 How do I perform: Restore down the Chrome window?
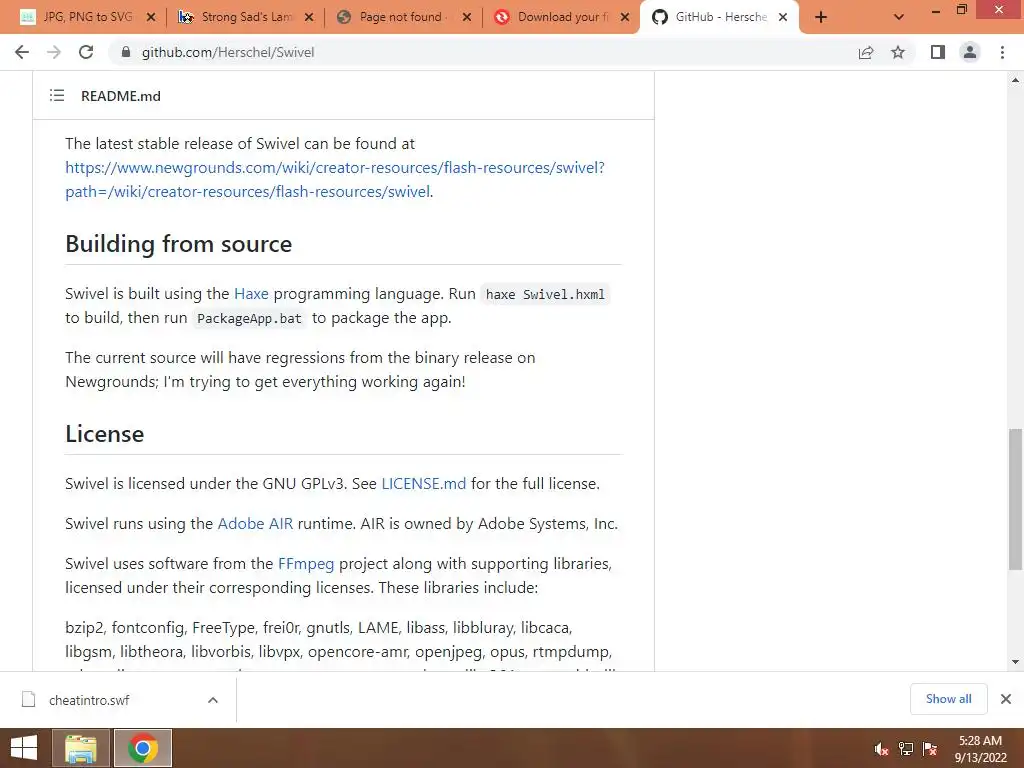[962, 10]
